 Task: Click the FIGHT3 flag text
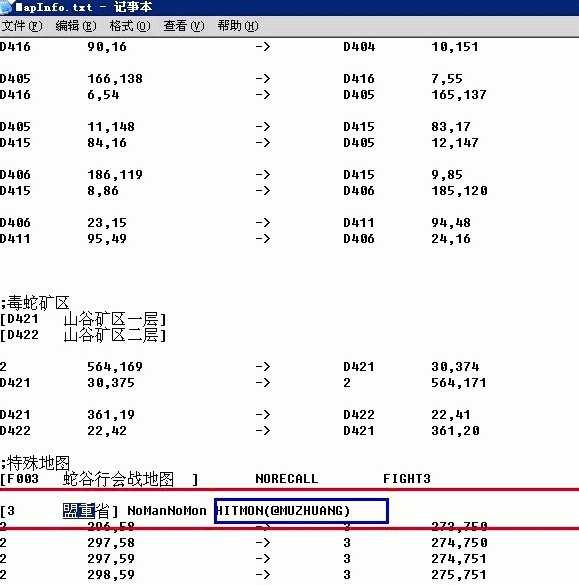(x=407, y=479)
